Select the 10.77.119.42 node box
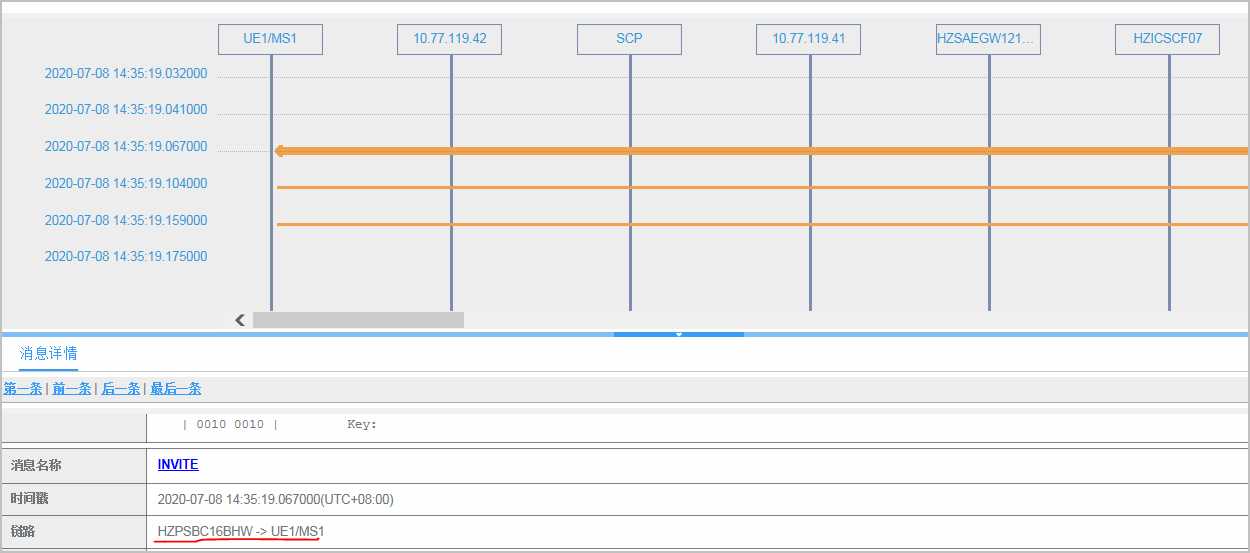Screen dimensions: 1250x553 (449, 39)
